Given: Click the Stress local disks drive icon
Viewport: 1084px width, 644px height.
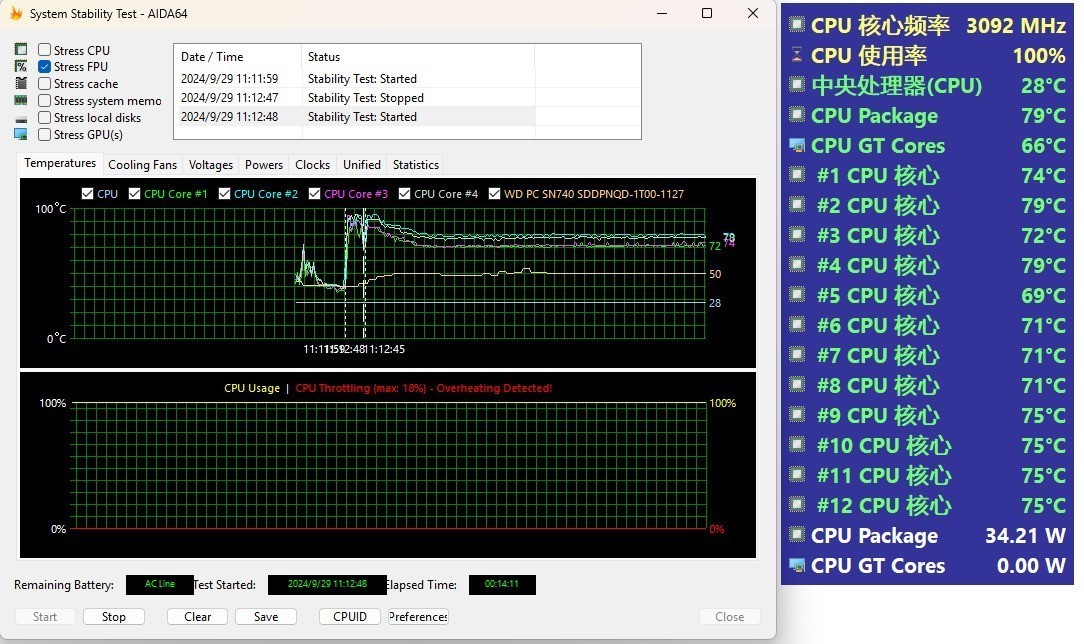Looking at the screenshot, I should point(21,119).
